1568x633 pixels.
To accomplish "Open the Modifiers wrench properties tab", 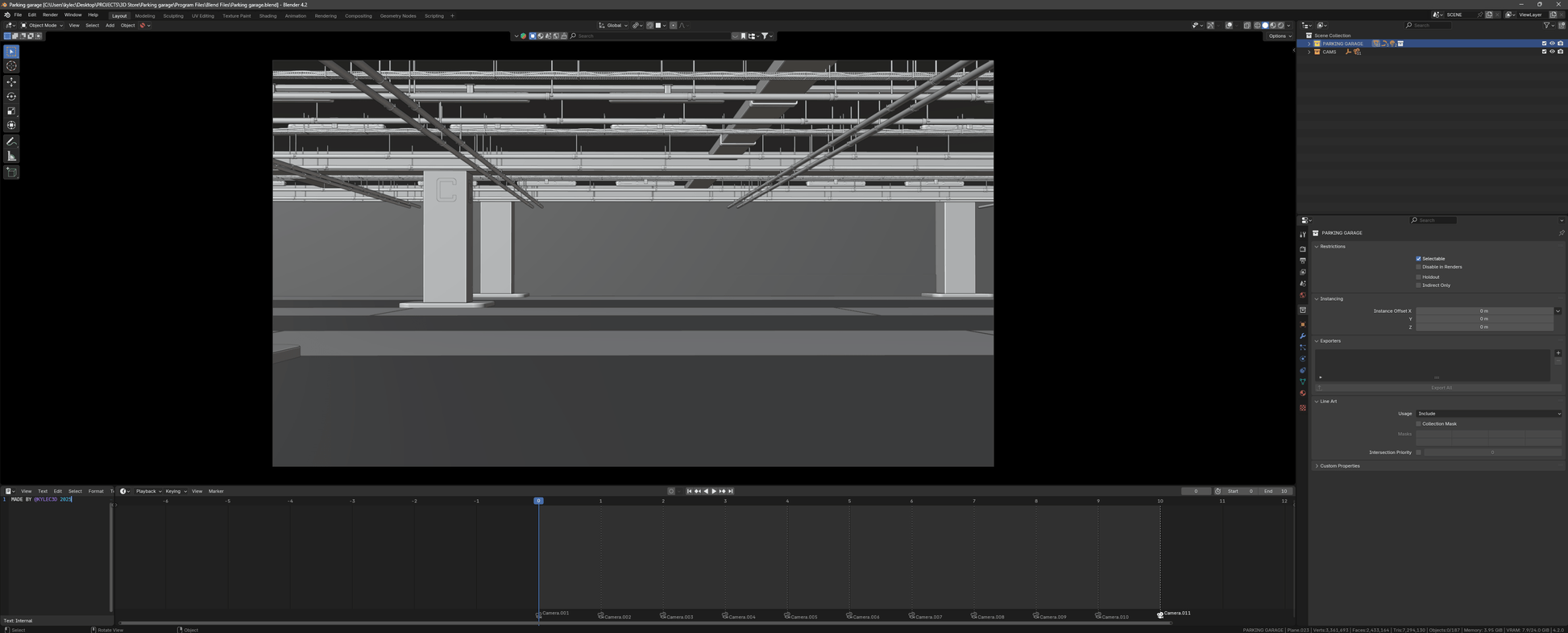I will point(1303,336).
